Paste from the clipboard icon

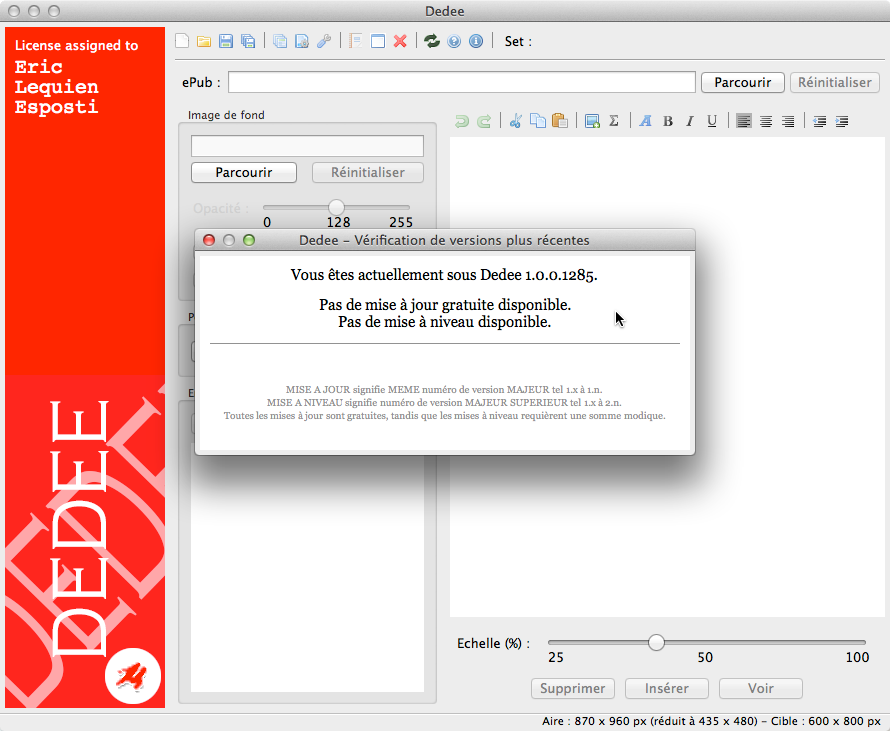click(x=560, y=121)
